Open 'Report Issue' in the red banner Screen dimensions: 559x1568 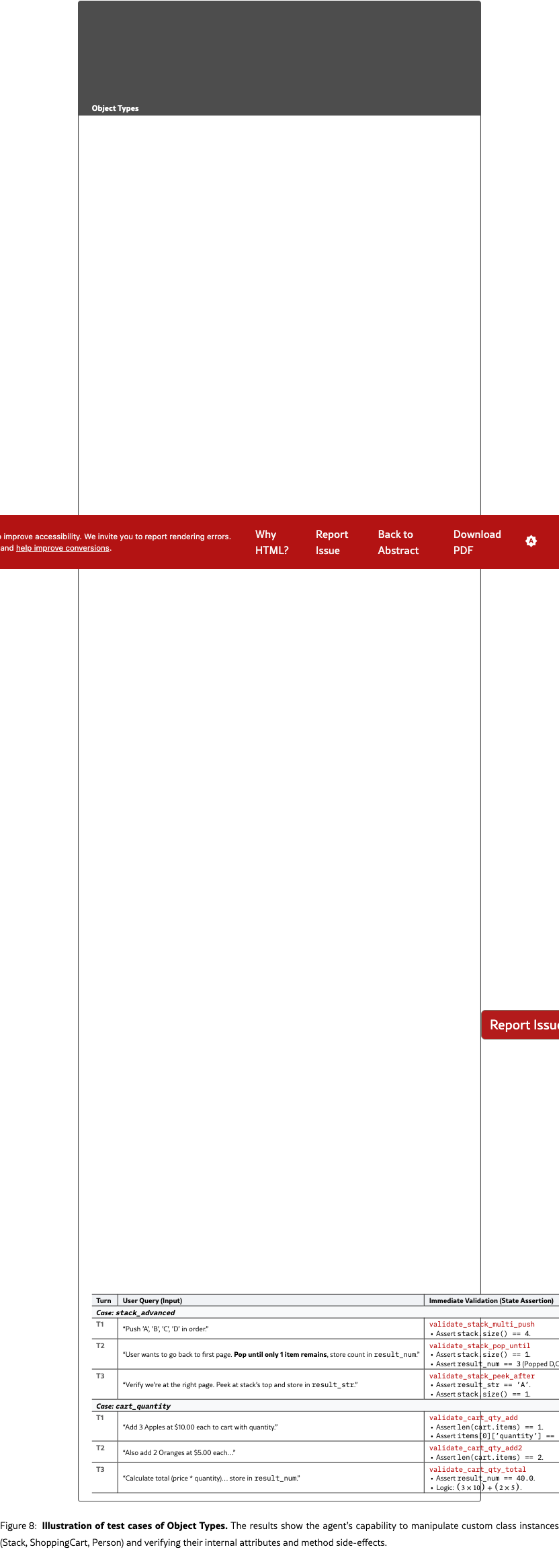point(331,542)
